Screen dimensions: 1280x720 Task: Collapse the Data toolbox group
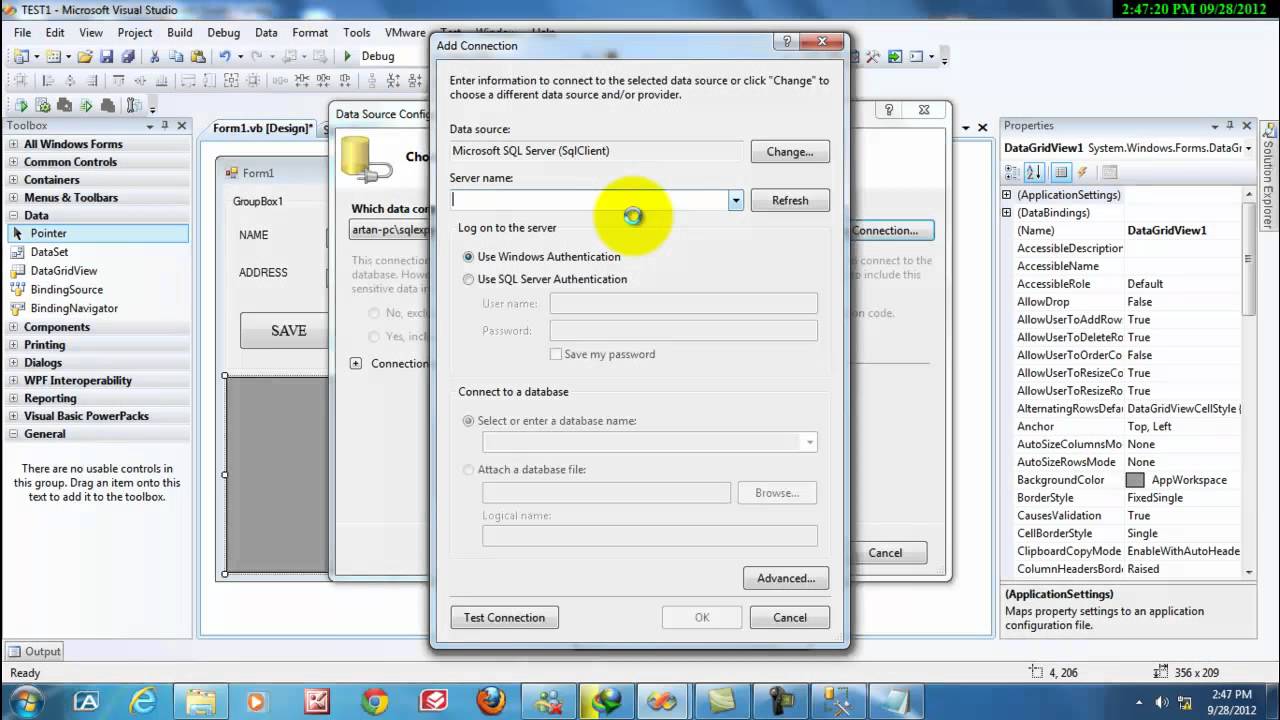click(x=14, y=215)
